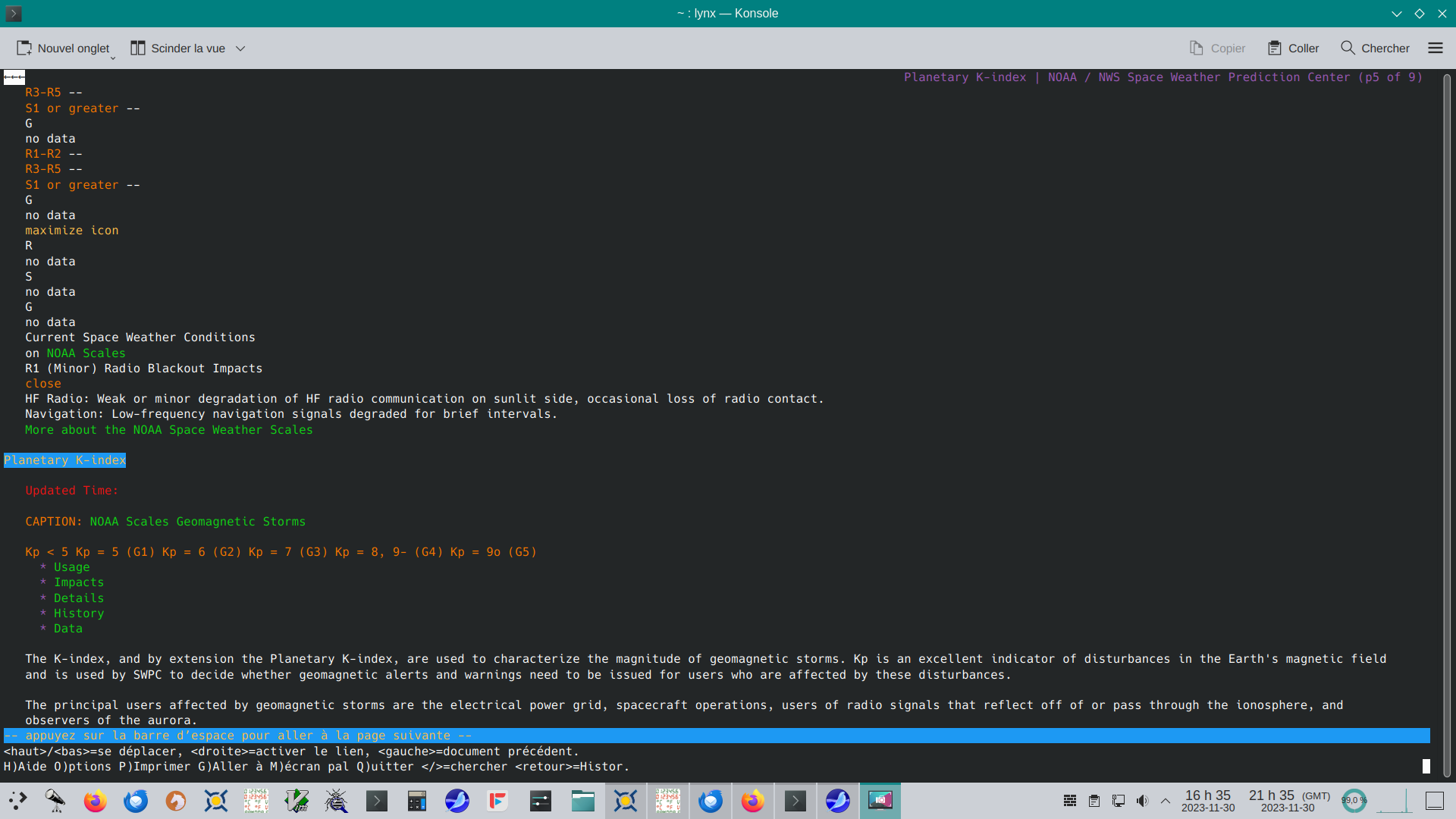Image resolution: width=1456 pixels, height=819 pixels.
Task: Open the Chercher search tool
Action: coord(1375,48)
